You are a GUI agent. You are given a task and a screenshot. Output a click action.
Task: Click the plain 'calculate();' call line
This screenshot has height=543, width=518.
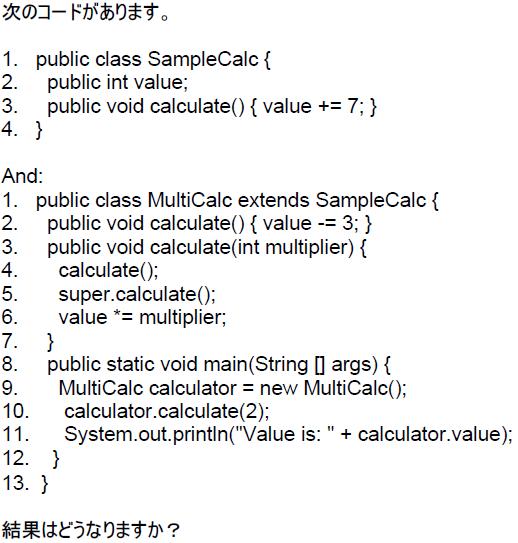click(80, 271)
